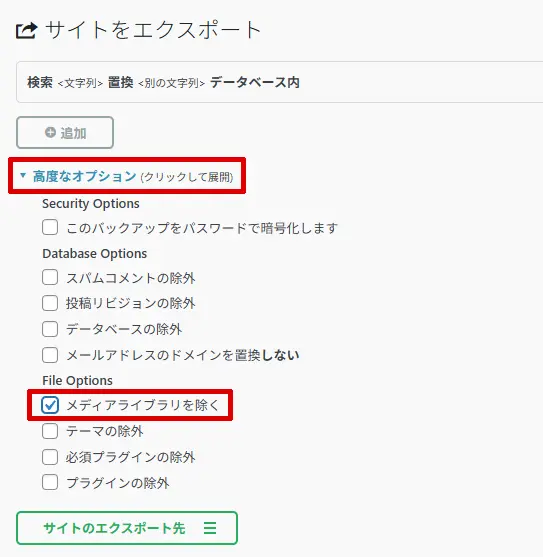Click the 高度なオプション link text

(x=85, y=176)
